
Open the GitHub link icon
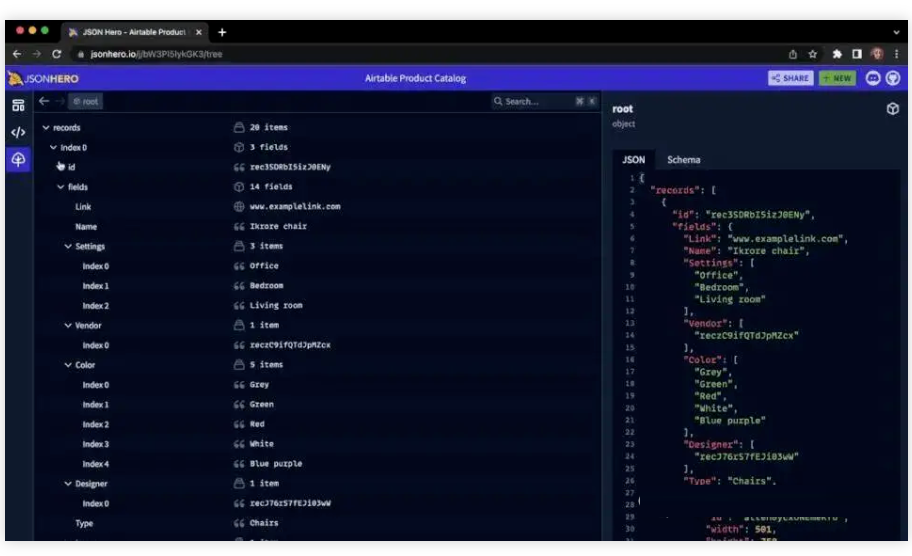[x=892, y=78]
